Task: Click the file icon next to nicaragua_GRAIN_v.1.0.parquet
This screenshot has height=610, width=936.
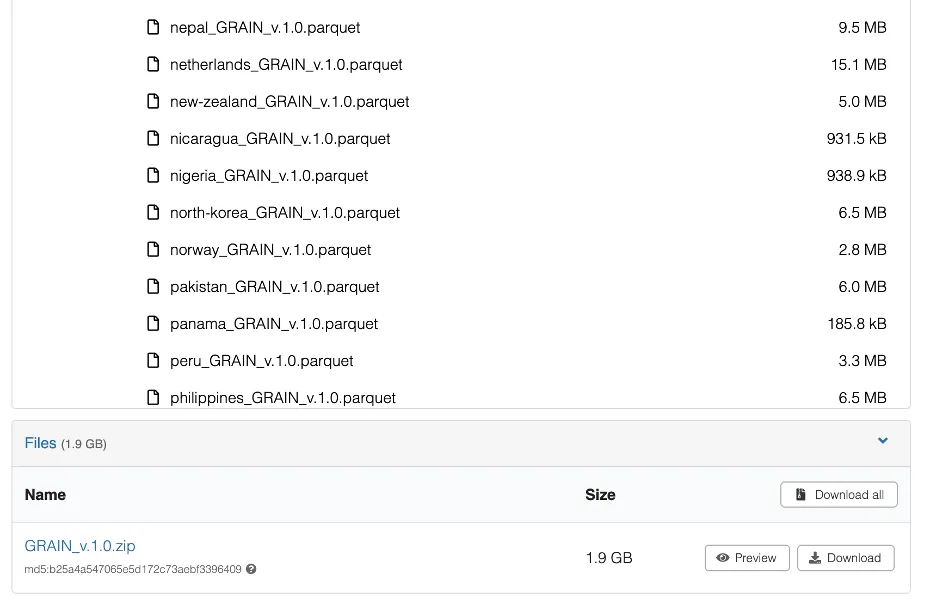Action: pos(153,138)
